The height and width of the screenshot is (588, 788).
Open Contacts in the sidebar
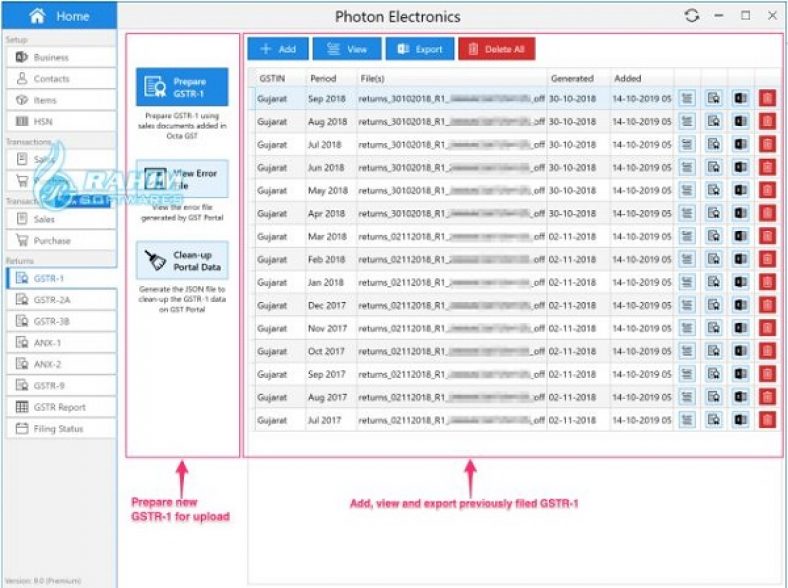(x=61, y=78)
